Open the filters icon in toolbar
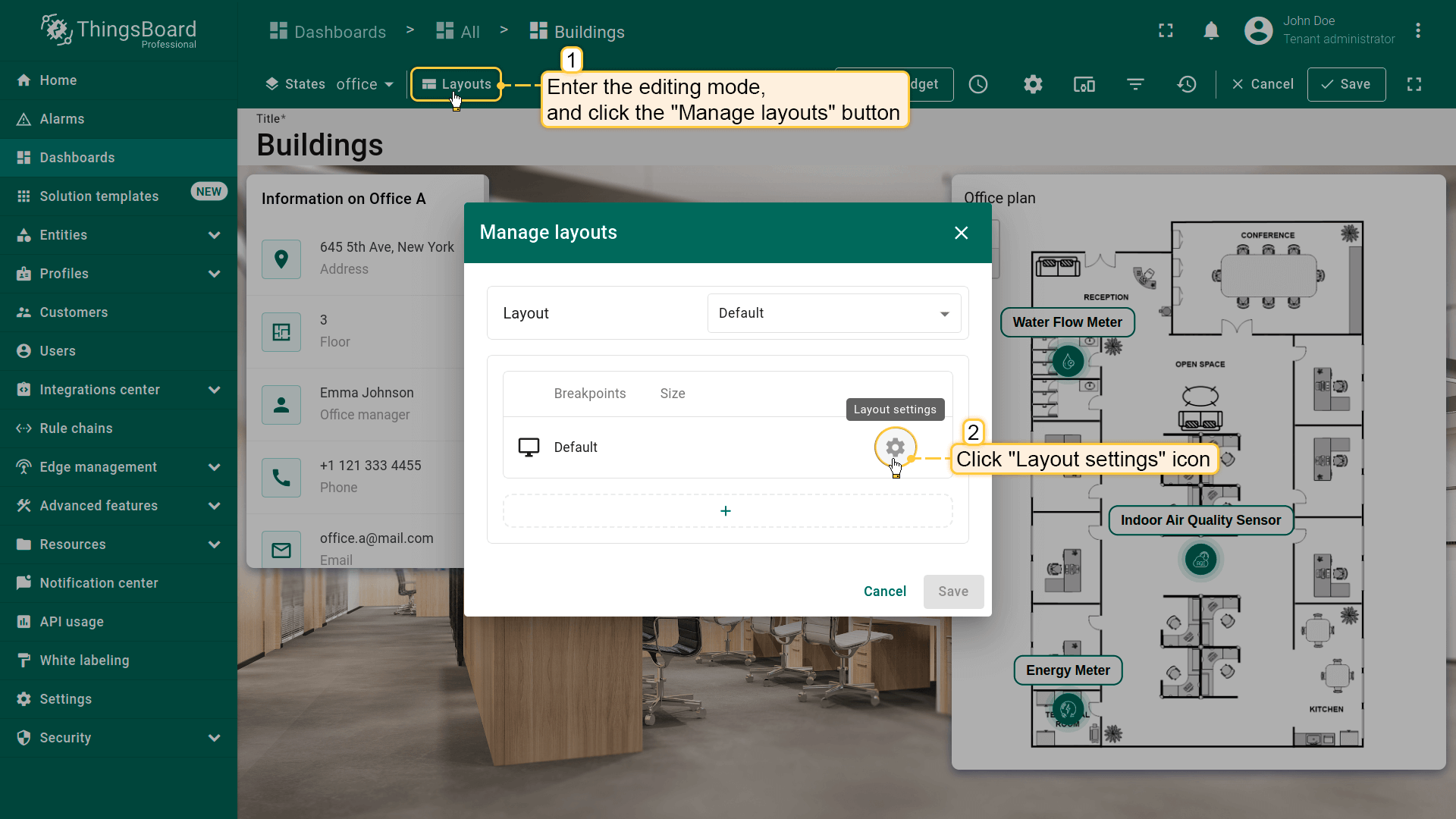 point(1135,84)
